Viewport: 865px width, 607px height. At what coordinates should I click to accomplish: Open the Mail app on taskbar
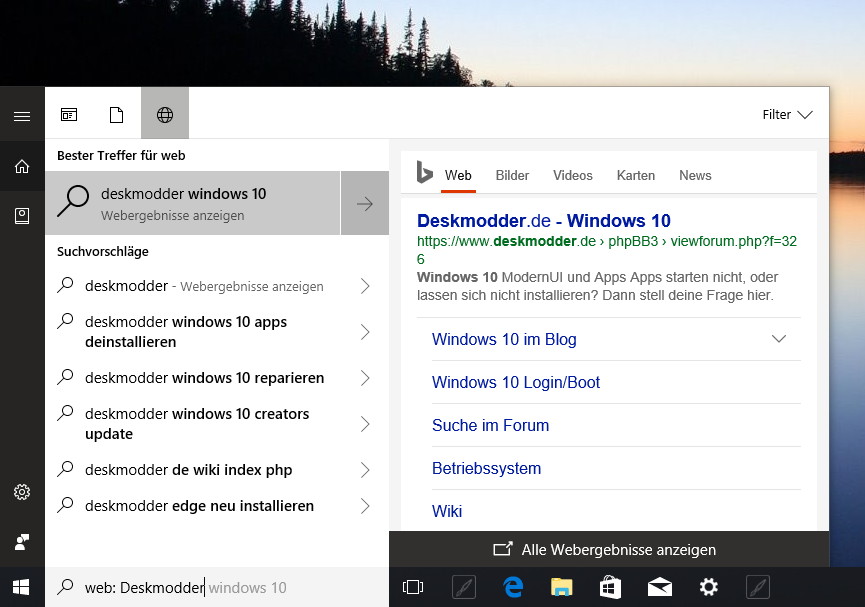click(x=660, y=587)
